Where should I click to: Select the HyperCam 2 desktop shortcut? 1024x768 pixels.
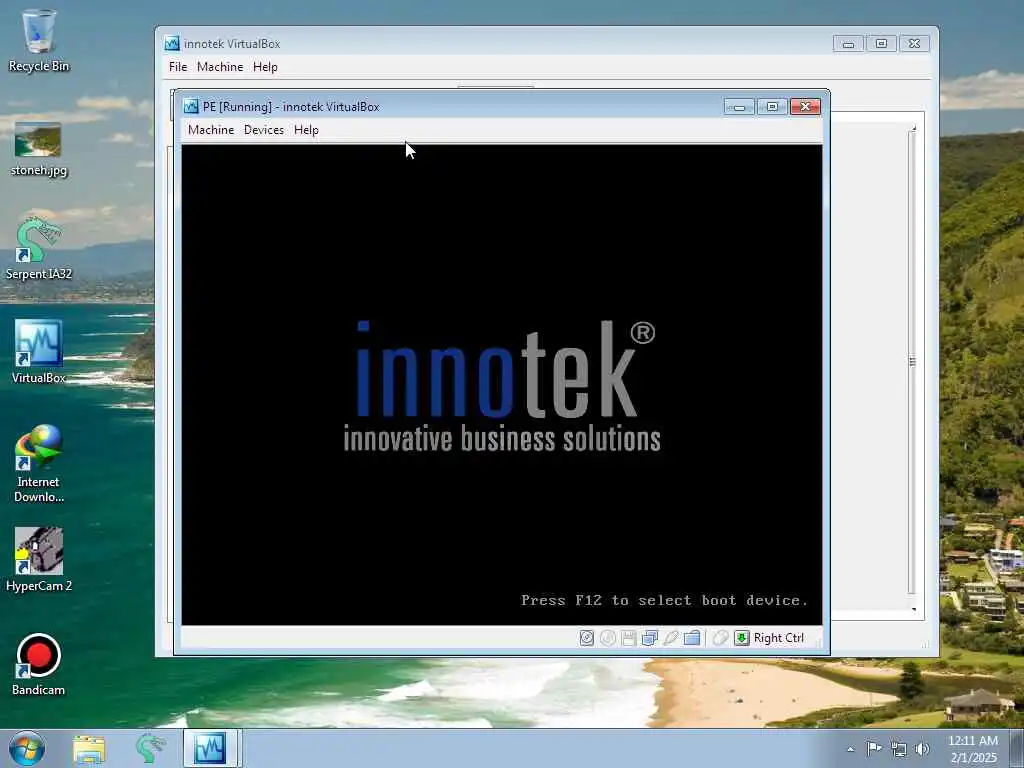pyautogui.click(x=39, y=560)
